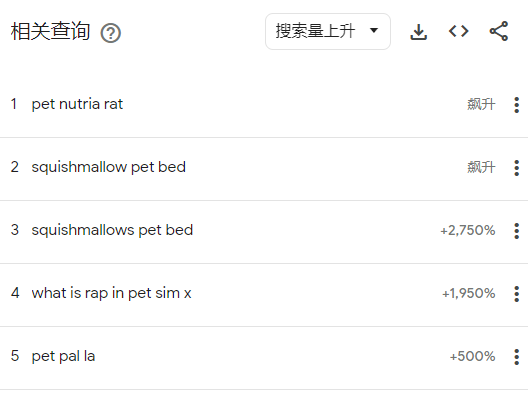Open the pet nutria rat query
Viewport: 531px width, 400px height.
(77, 104)
